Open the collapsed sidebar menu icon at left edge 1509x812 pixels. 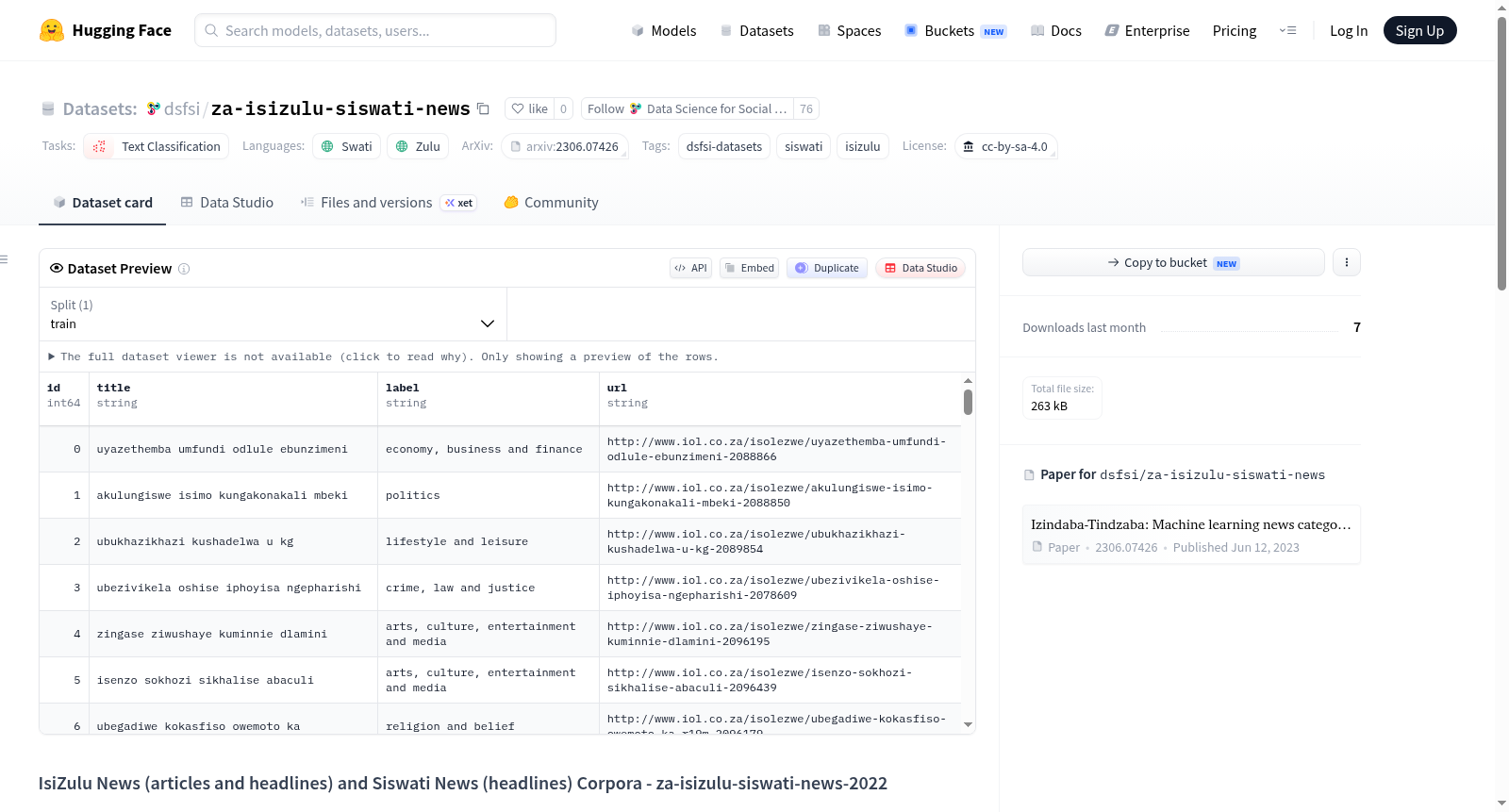click(4, 259)
